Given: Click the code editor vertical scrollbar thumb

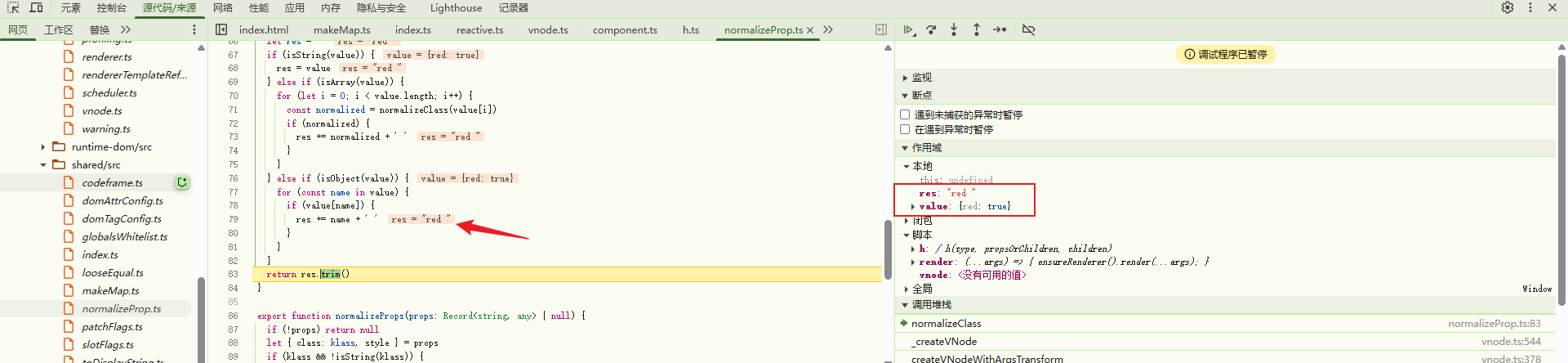Looking at the screenshot, I should 888,249.
